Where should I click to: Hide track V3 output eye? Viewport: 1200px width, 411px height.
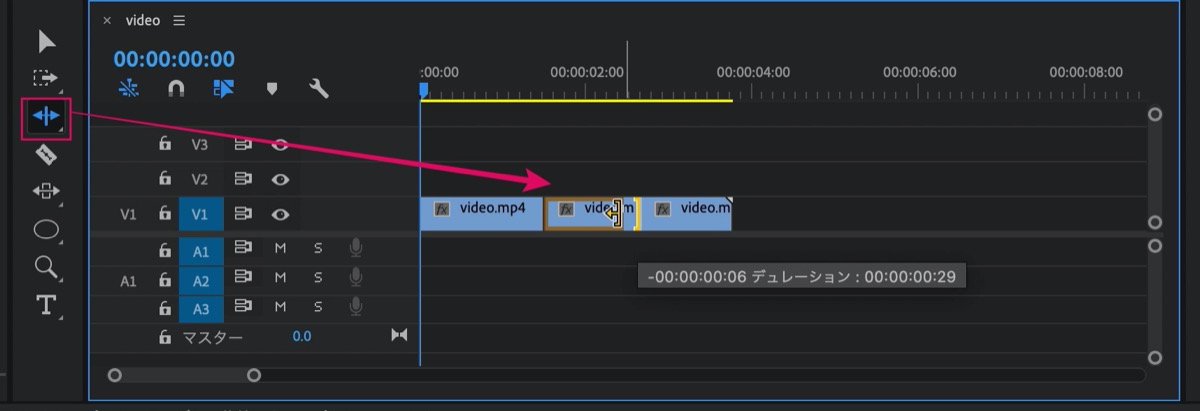click(x=281, y=144)
